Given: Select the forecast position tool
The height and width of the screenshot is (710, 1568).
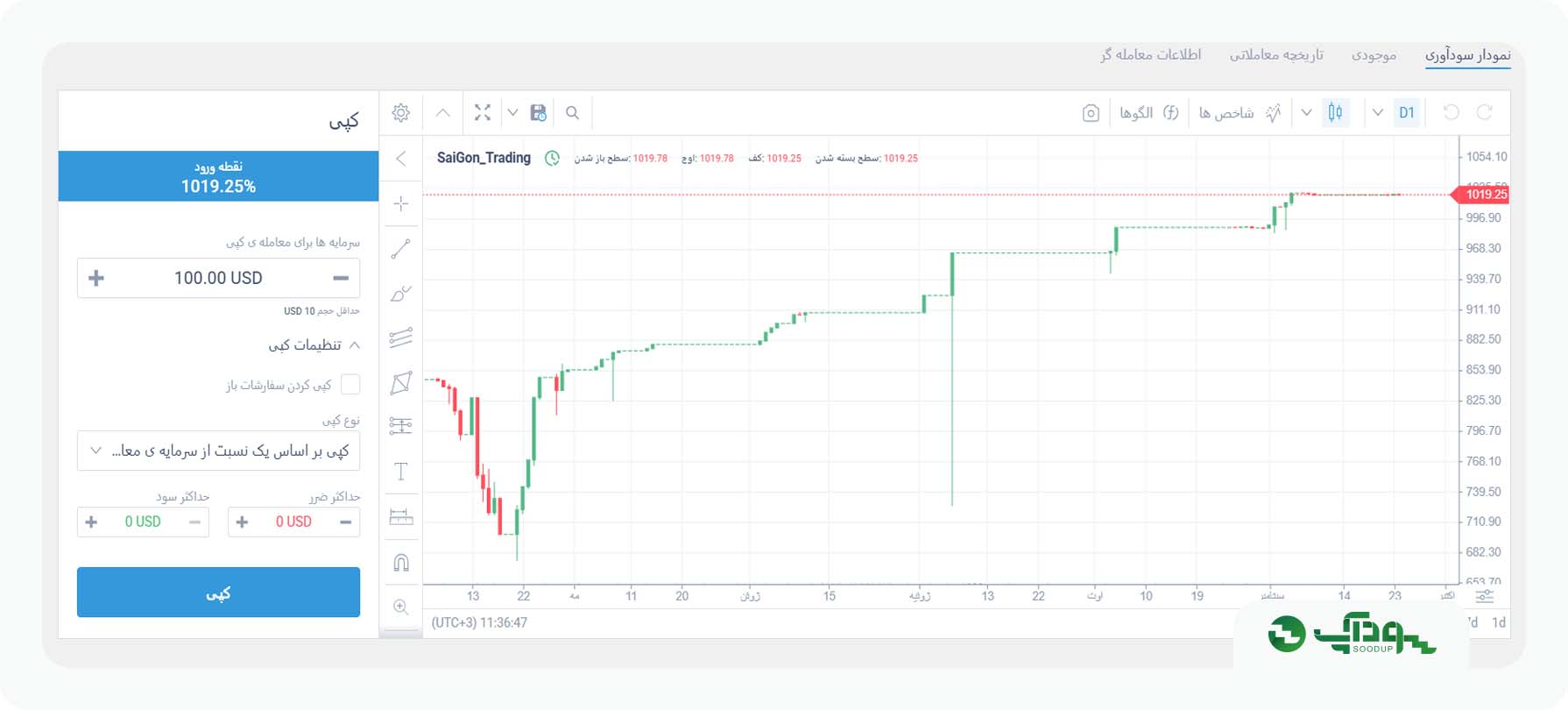Looking at the screenshot, I should 401,426.
